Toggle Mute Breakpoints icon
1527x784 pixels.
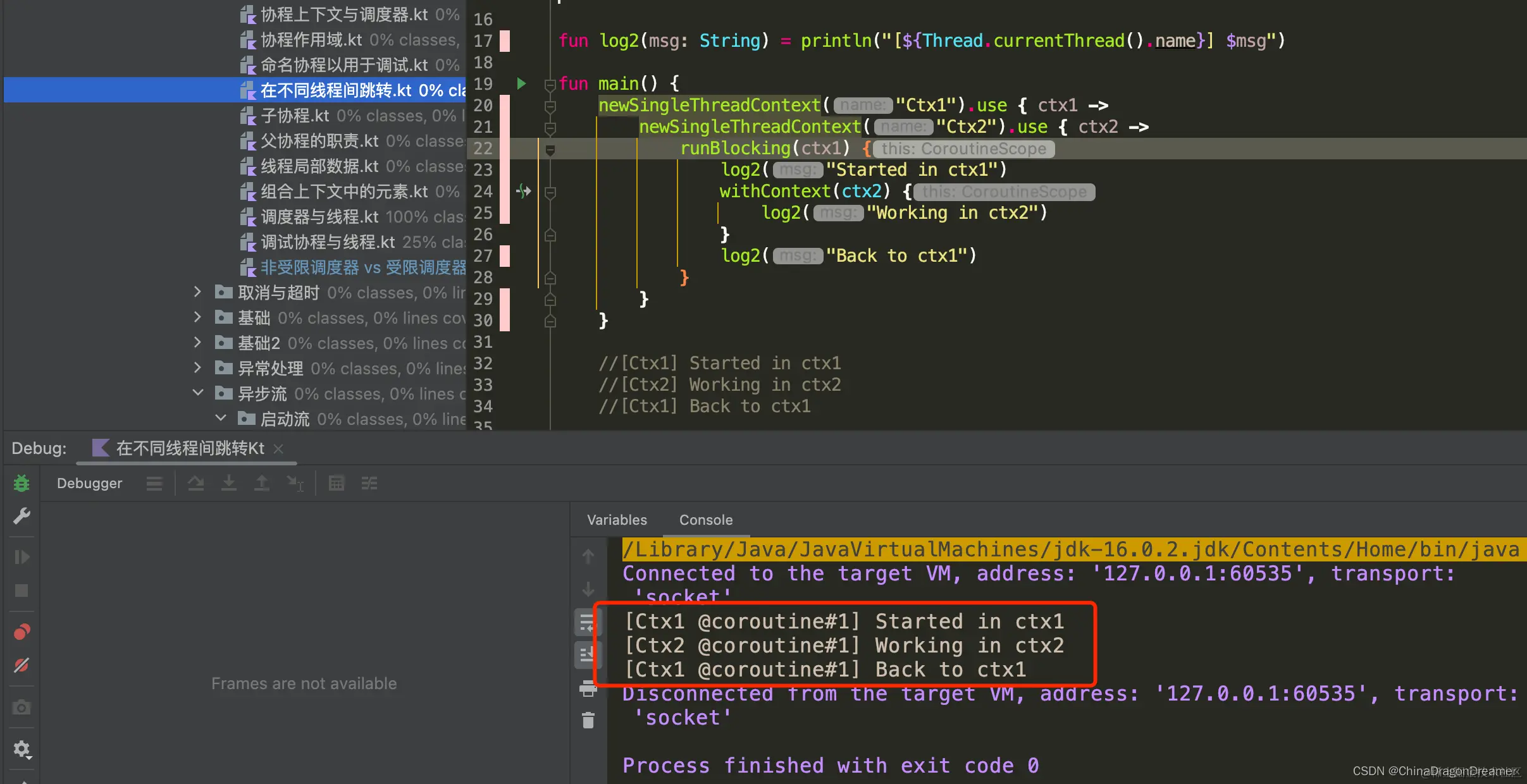22,665
